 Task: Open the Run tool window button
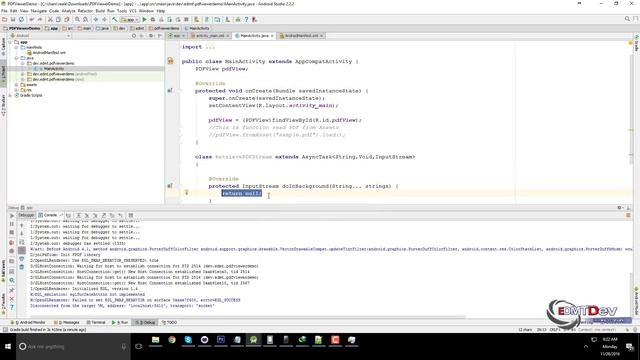120,322
